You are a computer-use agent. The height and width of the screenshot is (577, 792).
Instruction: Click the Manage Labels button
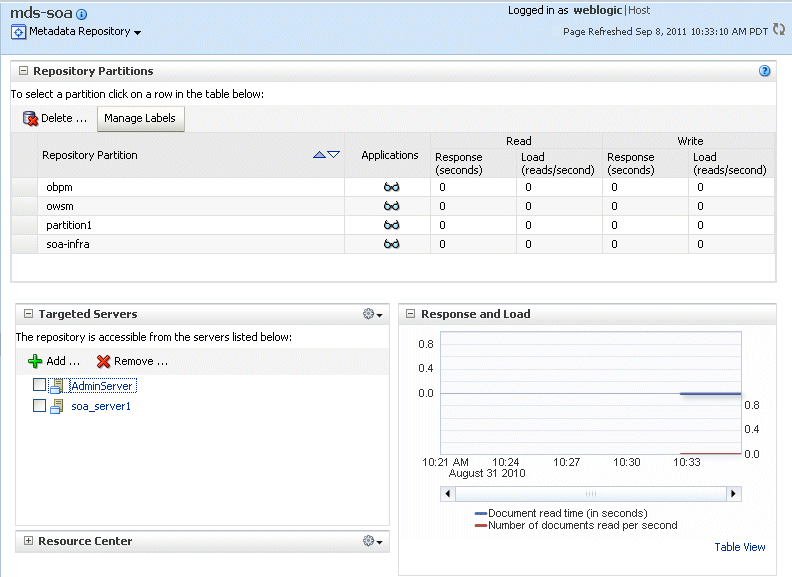coord(140,118)
